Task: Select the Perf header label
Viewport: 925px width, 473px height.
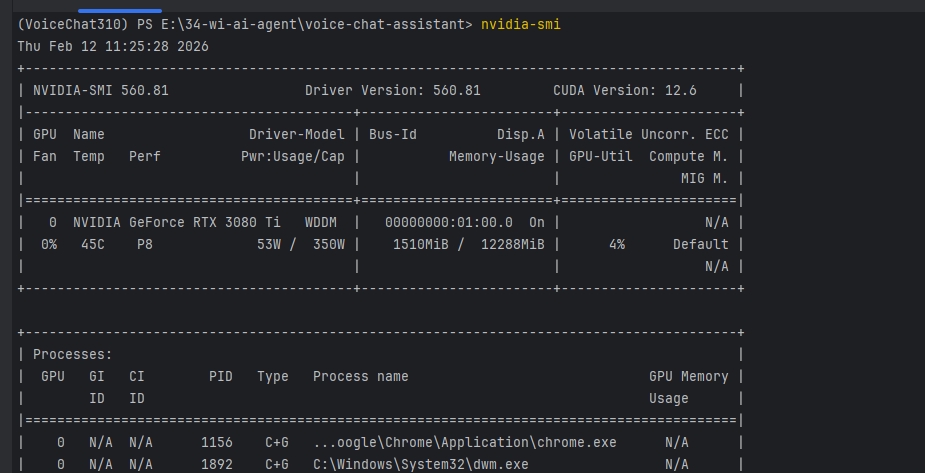Action: (x=145, y=157)
